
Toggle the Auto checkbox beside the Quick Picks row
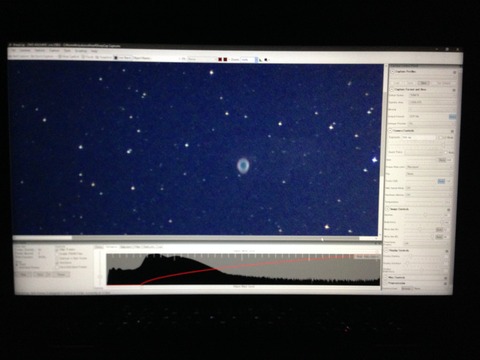446,152
